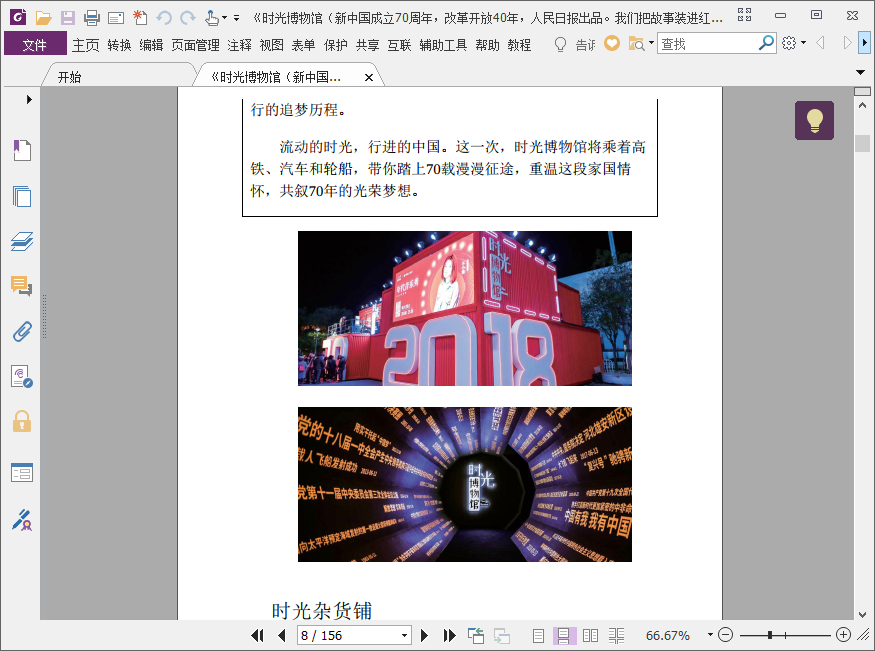Go to next search result arrow

[847, 43]
